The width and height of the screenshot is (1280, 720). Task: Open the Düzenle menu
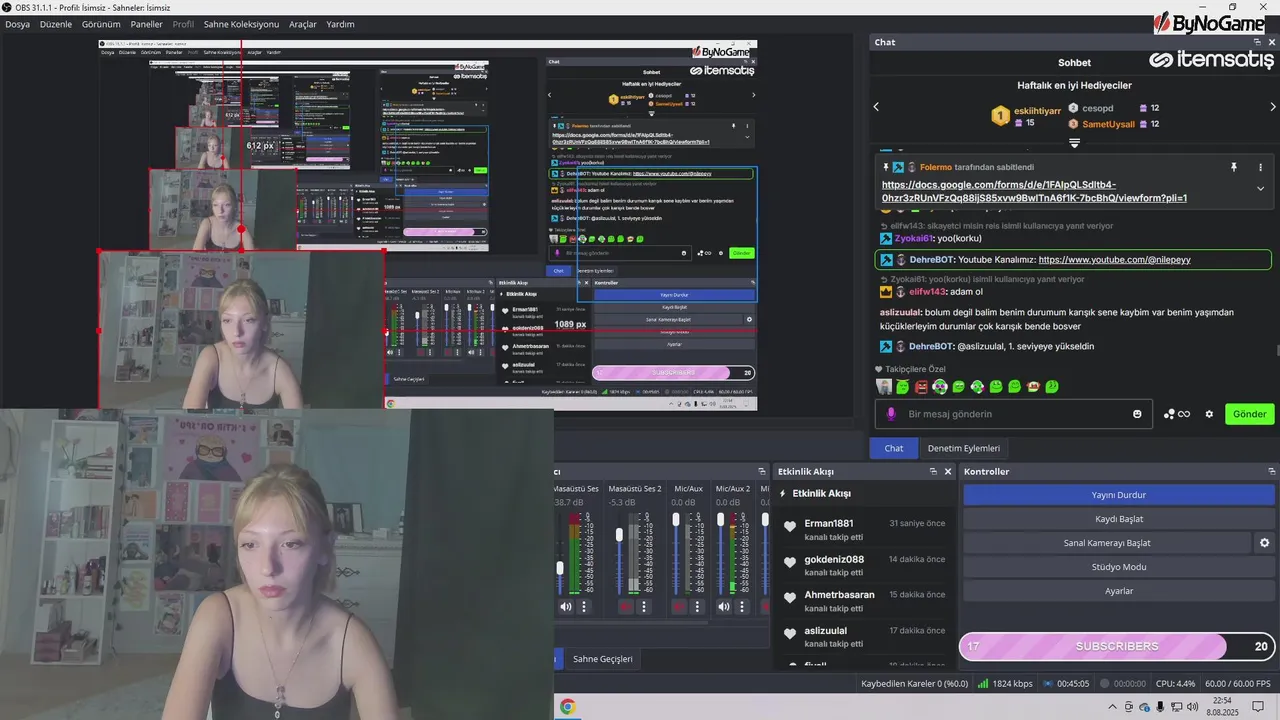(x=56, y=24)
